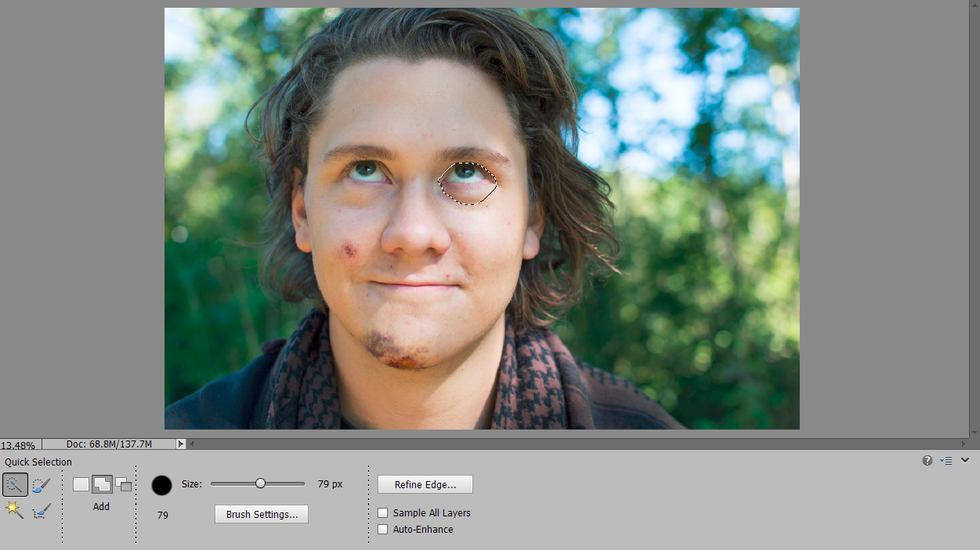Select the Quick Selection tool icon
The width and height of the screenshot is (980, 550).
point(15,485)
